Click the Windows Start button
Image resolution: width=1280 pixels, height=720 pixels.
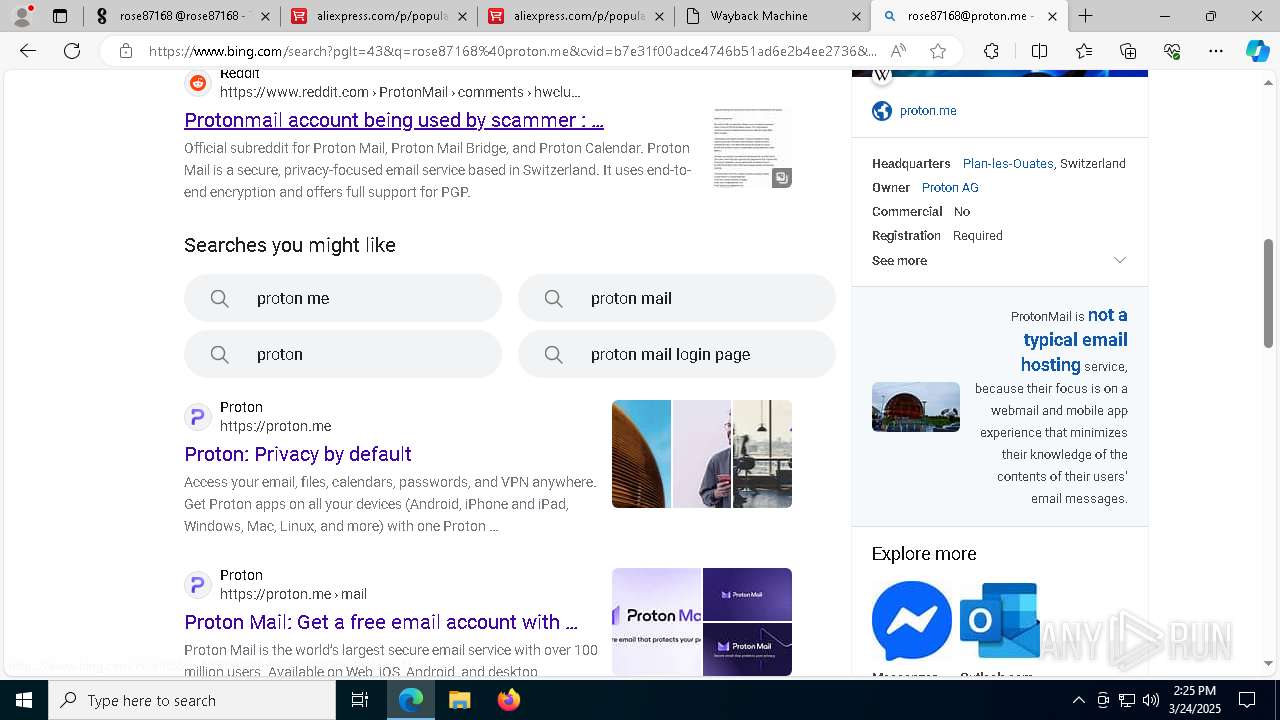click(24, 700)
